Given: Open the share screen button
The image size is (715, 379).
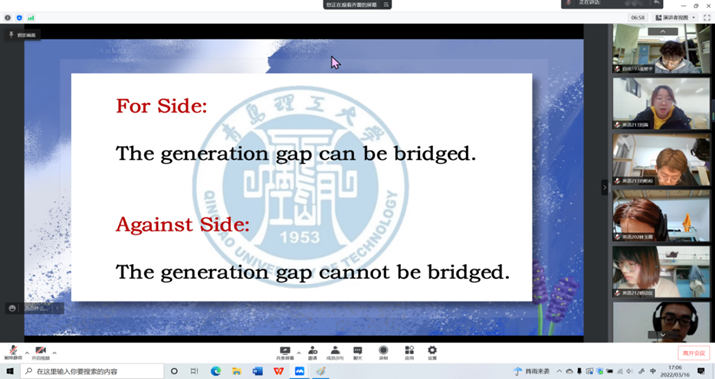Looking at the screenshot, I should [x=285, y=353].
